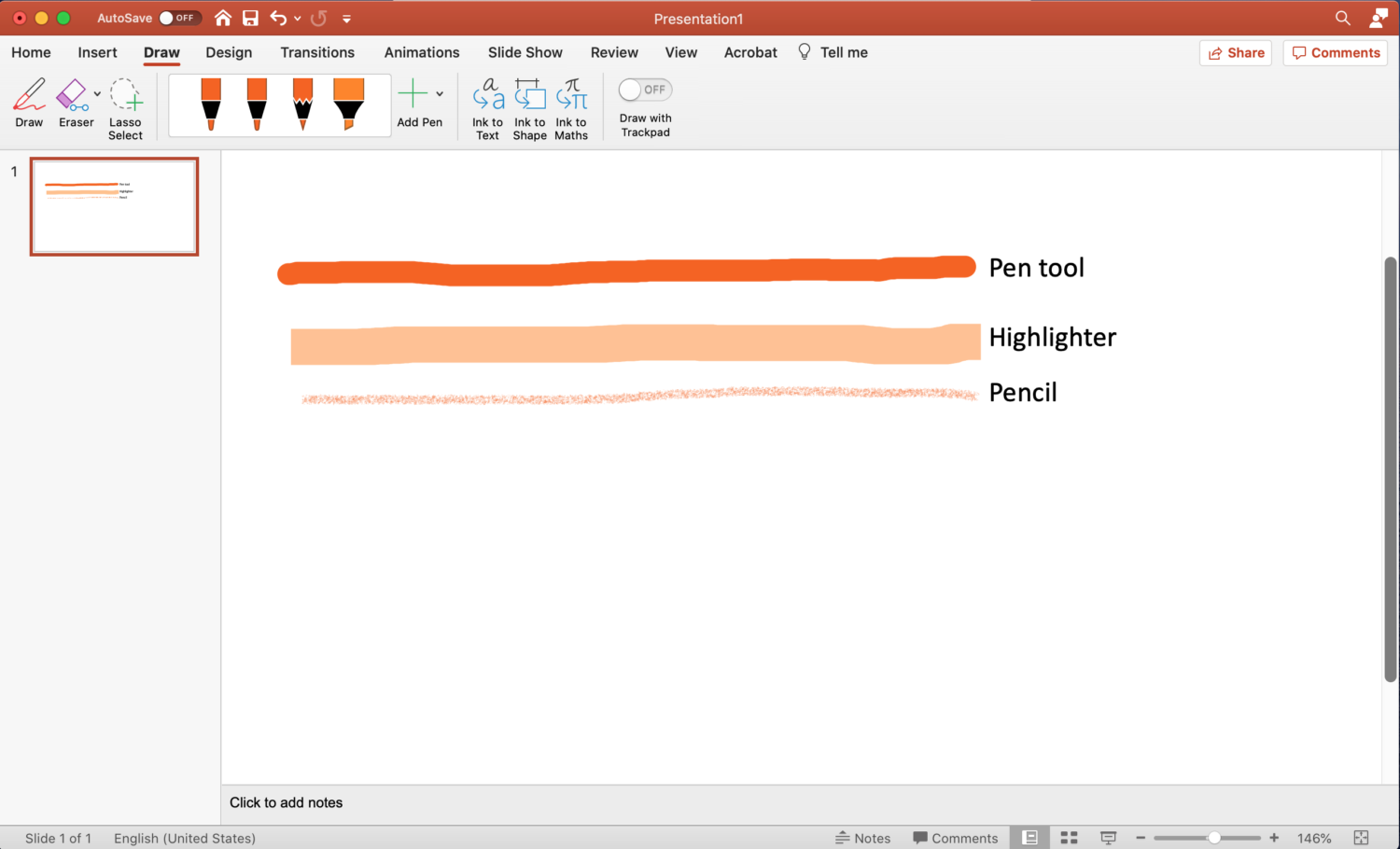
Task: Click the zoom slider handle
Action: click(x=1214, y=838)
